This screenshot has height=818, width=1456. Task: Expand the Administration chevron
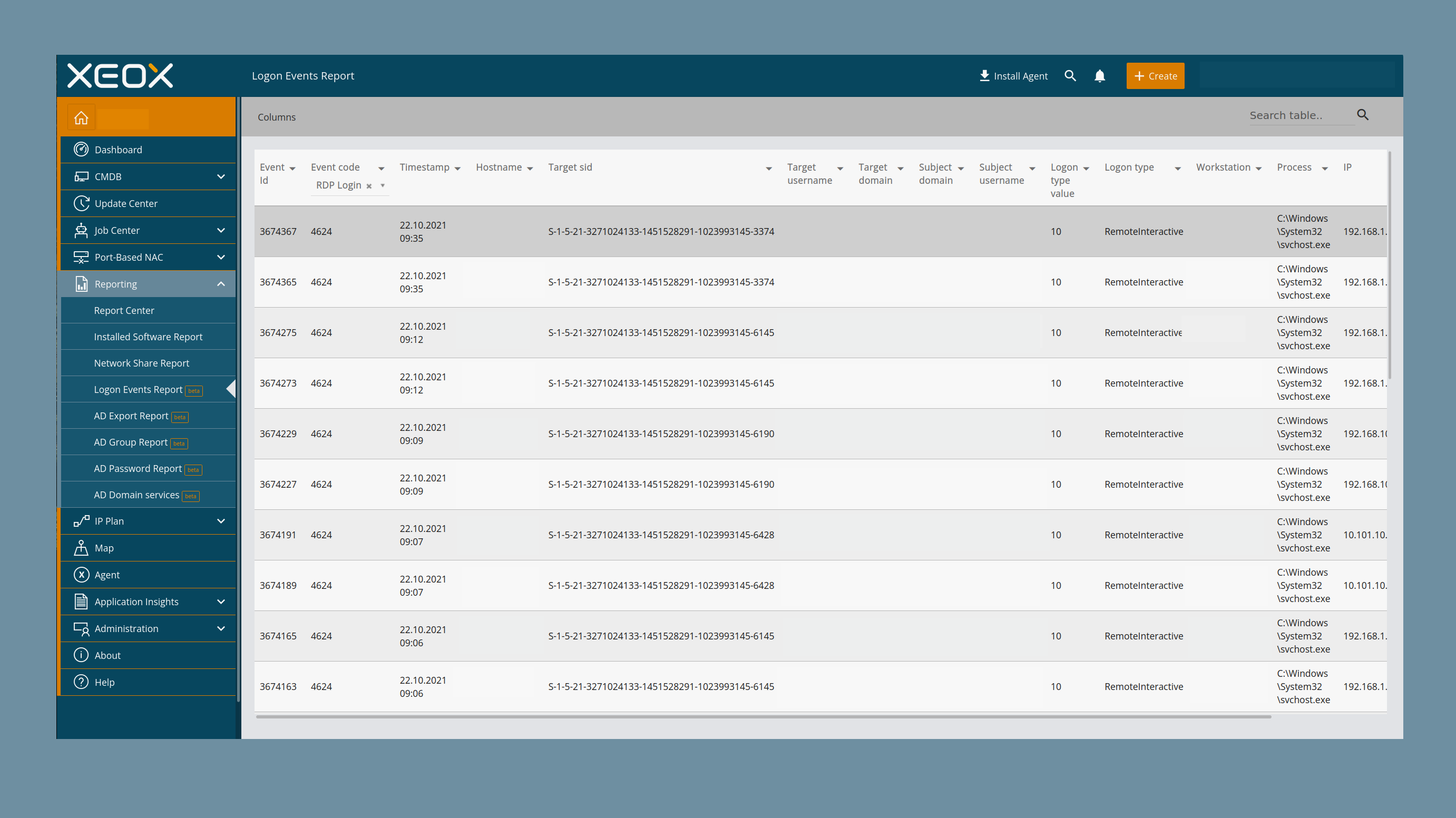221,628
